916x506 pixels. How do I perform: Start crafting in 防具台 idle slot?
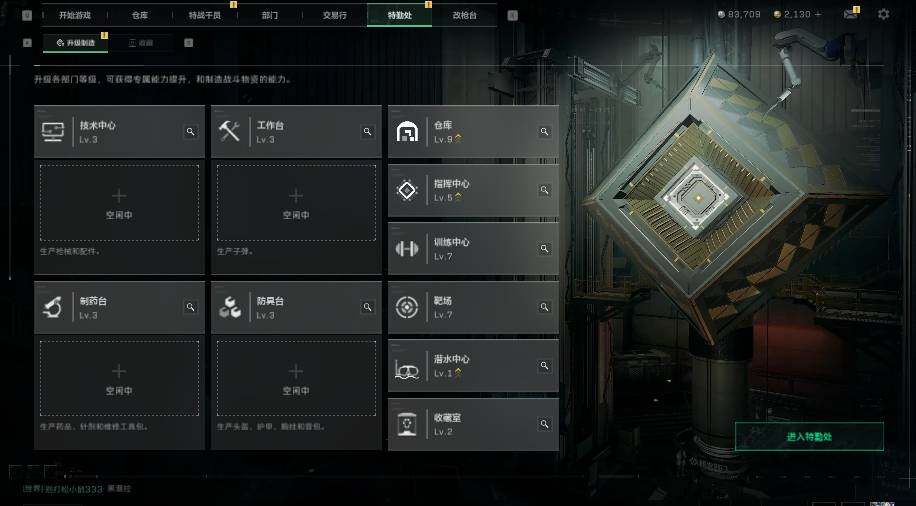pos(296,379)
